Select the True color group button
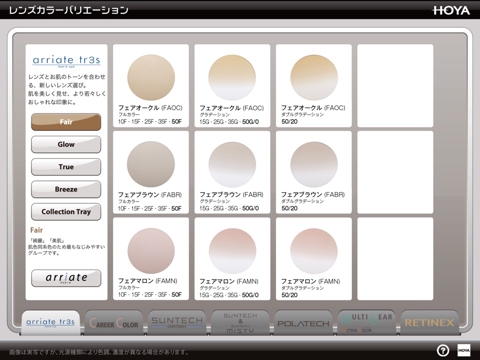 66,167
